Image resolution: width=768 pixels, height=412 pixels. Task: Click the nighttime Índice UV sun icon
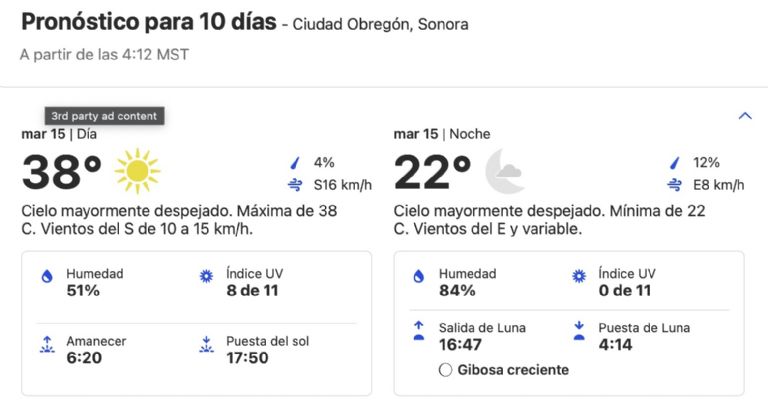[578, 277]
